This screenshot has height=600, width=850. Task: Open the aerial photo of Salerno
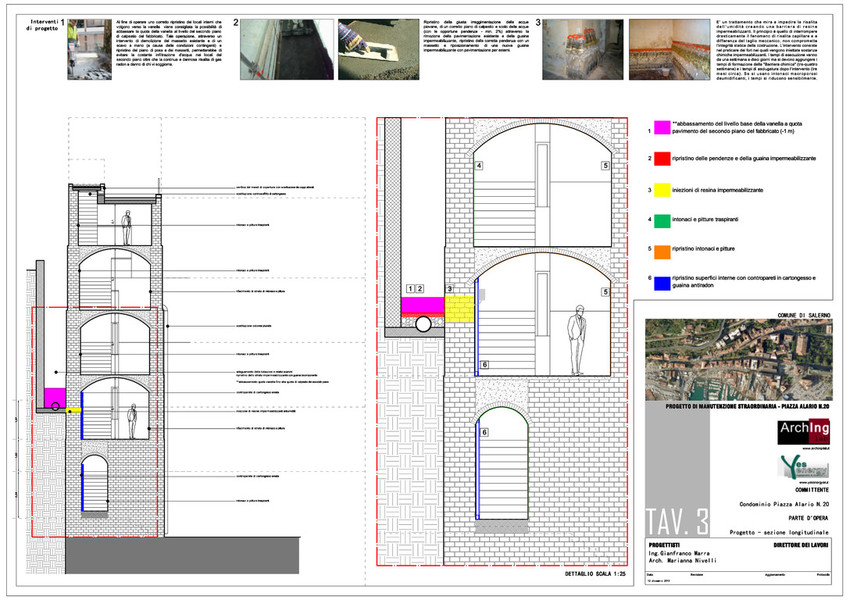tap(737, 360)
